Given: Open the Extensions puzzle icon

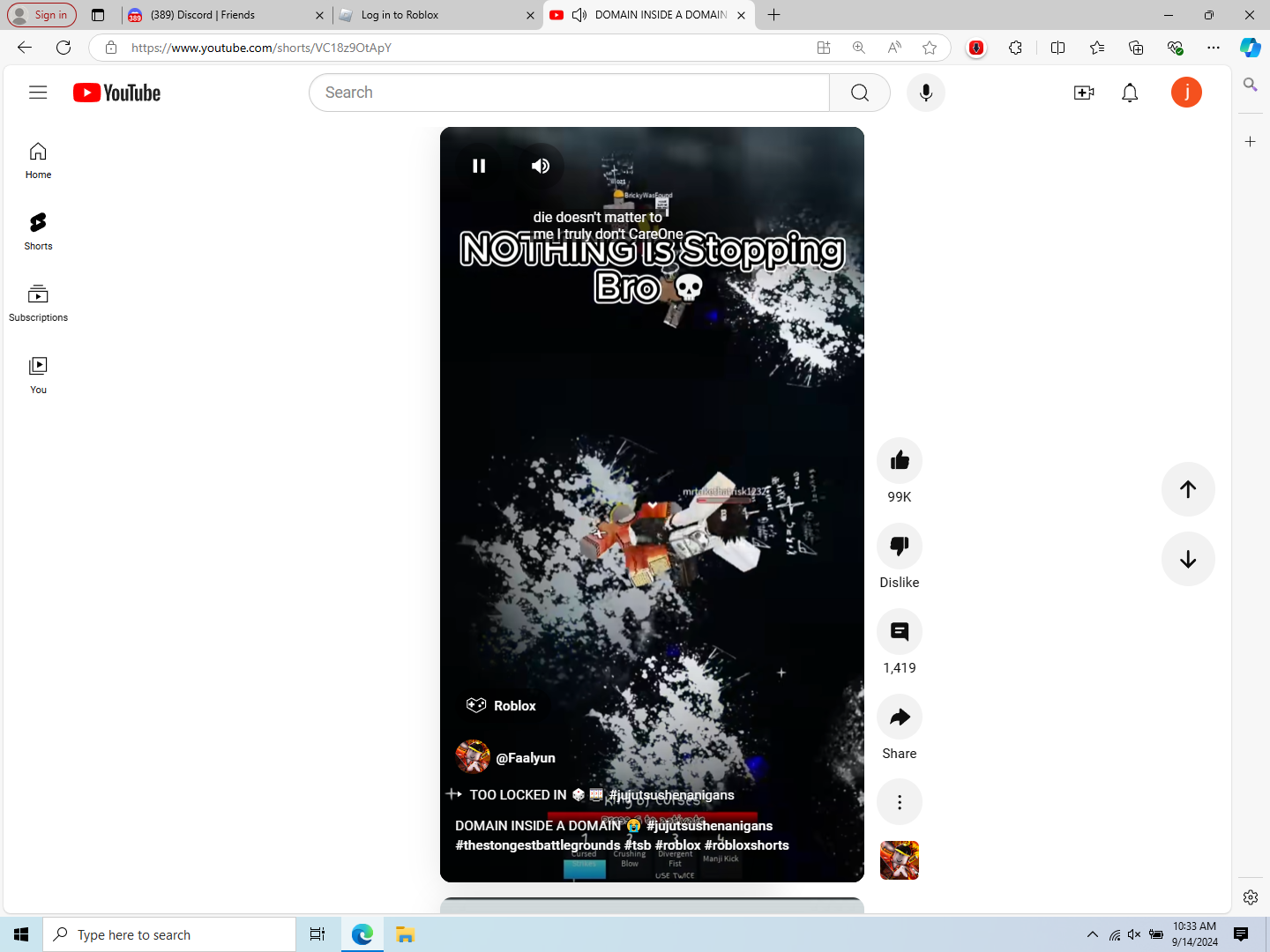Looking at the screenshot, I should [x=1016, y=48].
